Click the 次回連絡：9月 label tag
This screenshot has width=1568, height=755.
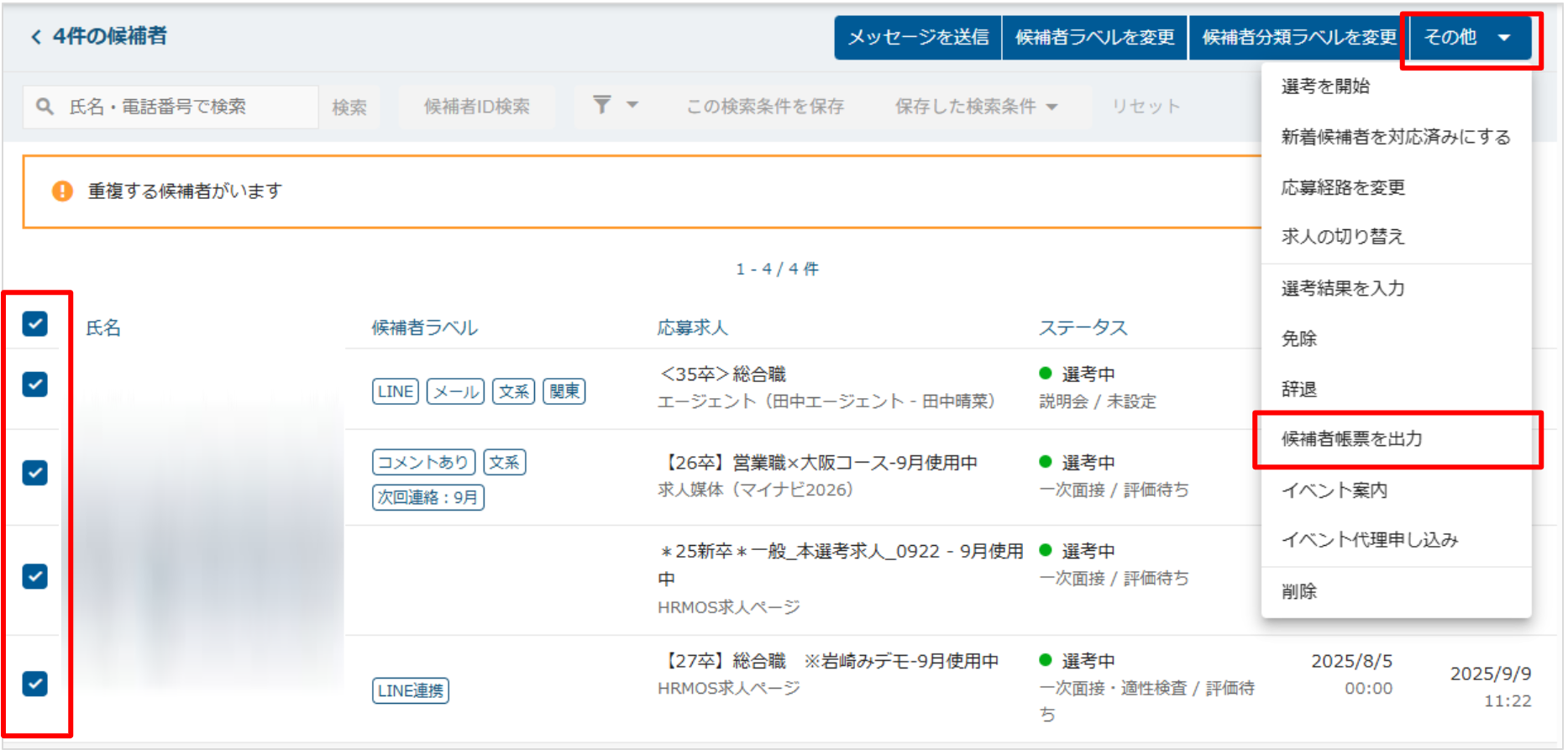427,497
